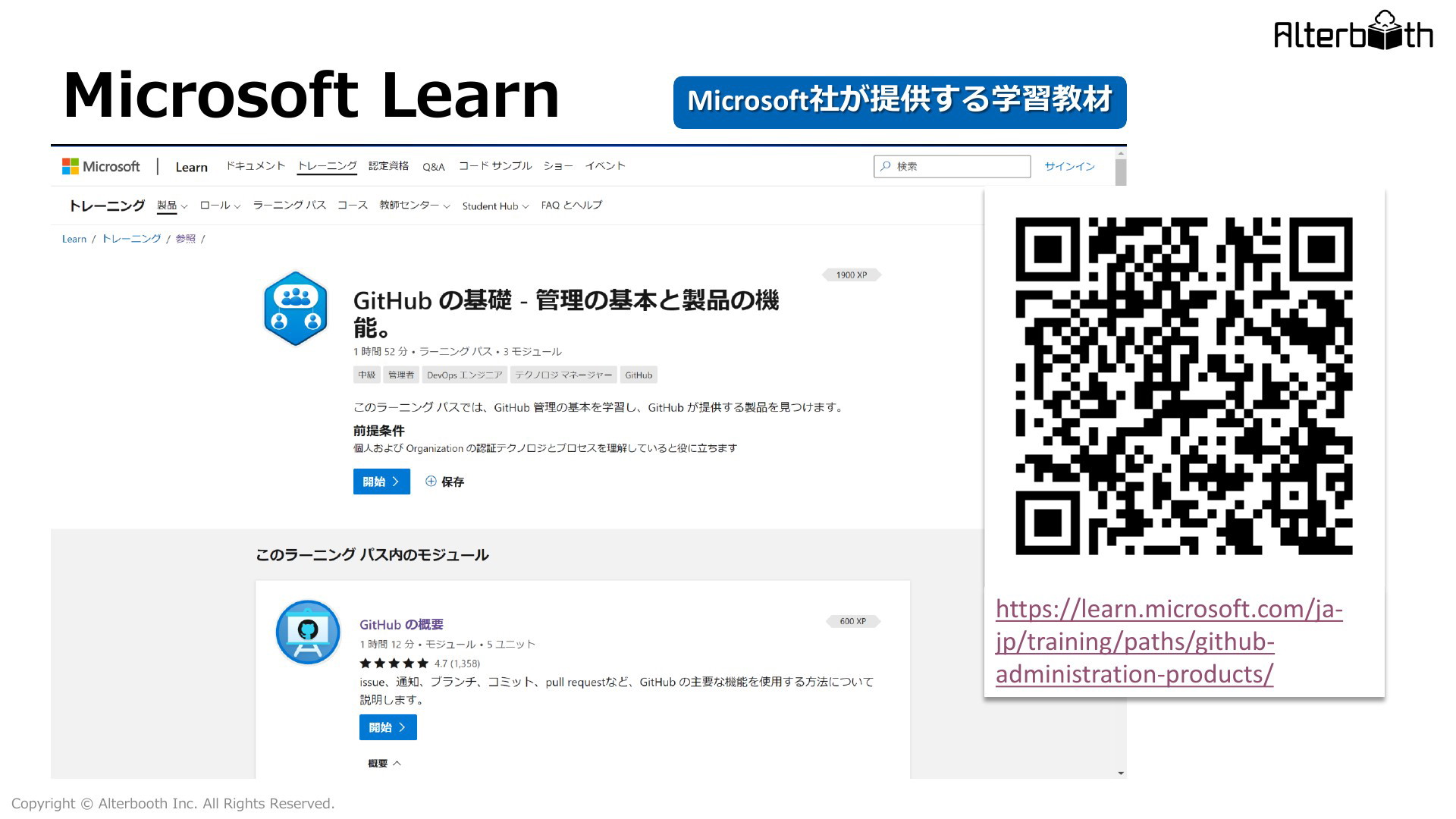Open the Learn home link
Viewport: 1456px width, 819px height.
[191, 167]
